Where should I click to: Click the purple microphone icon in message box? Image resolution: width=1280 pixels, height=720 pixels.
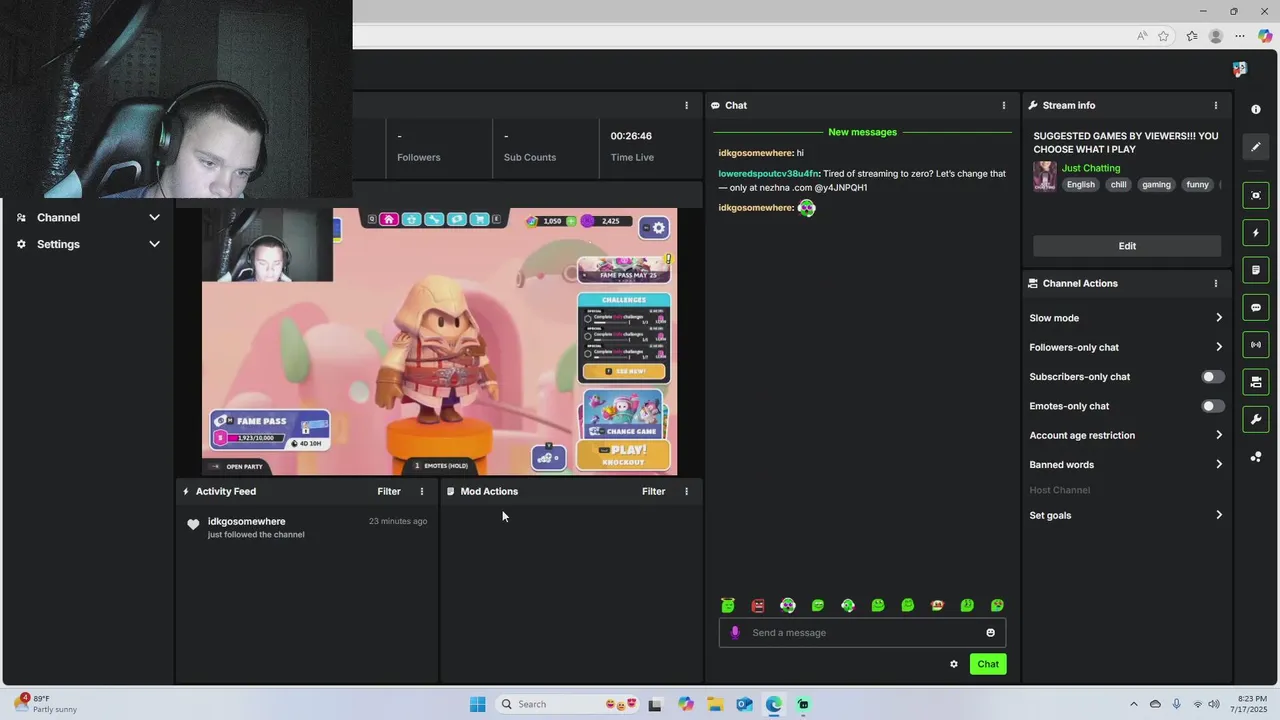[x=735, y=632]
